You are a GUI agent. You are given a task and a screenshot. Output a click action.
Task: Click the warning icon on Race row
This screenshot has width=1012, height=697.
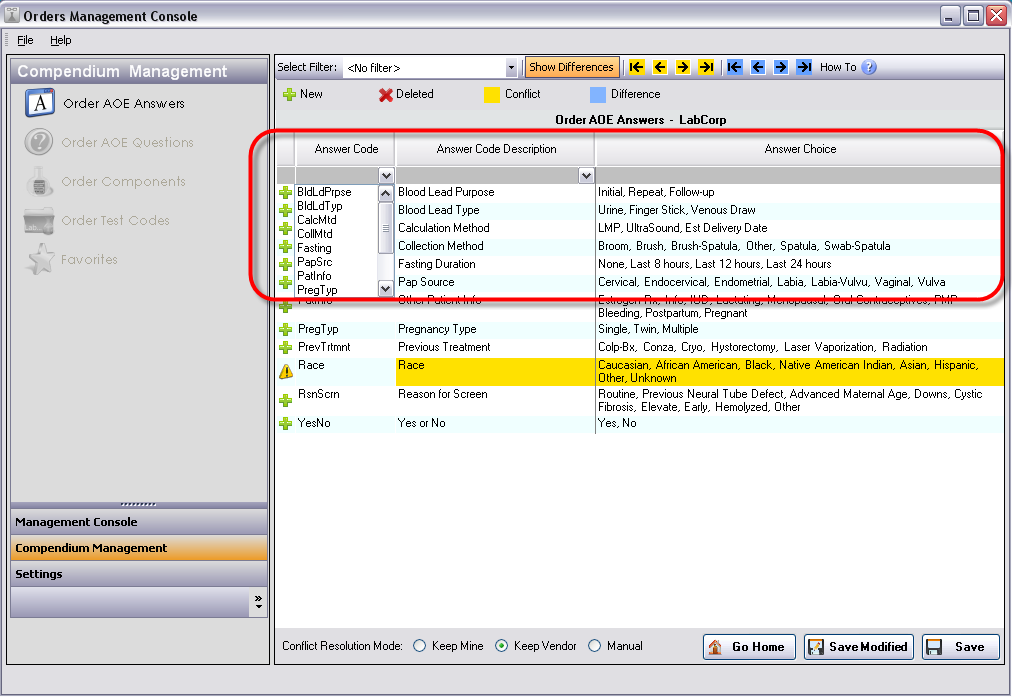pyautogui.click(x=285, y=372)
